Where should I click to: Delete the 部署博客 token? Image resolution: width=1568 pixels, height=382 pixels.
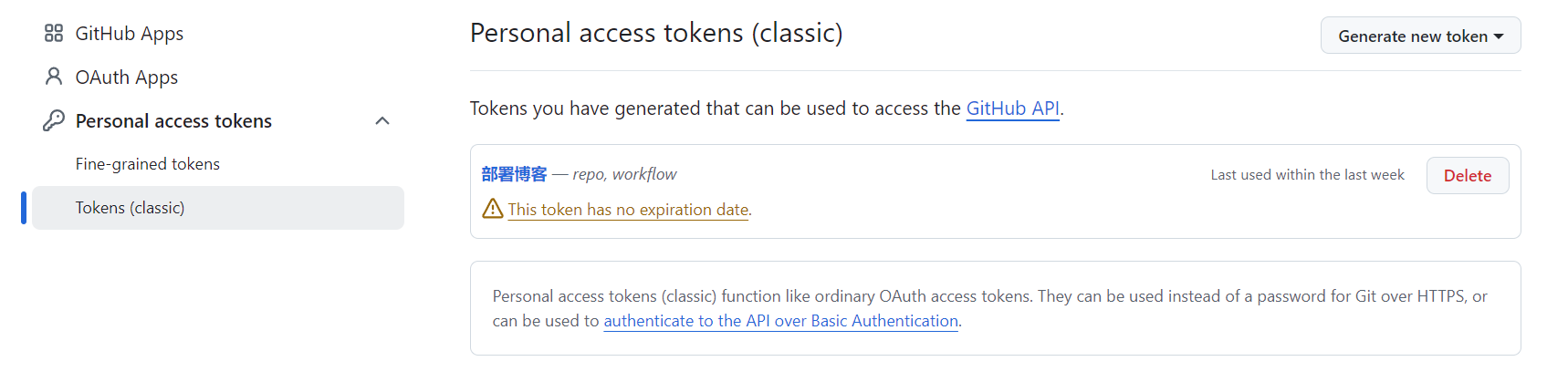pyautogui.click(x=1467, y=176)
